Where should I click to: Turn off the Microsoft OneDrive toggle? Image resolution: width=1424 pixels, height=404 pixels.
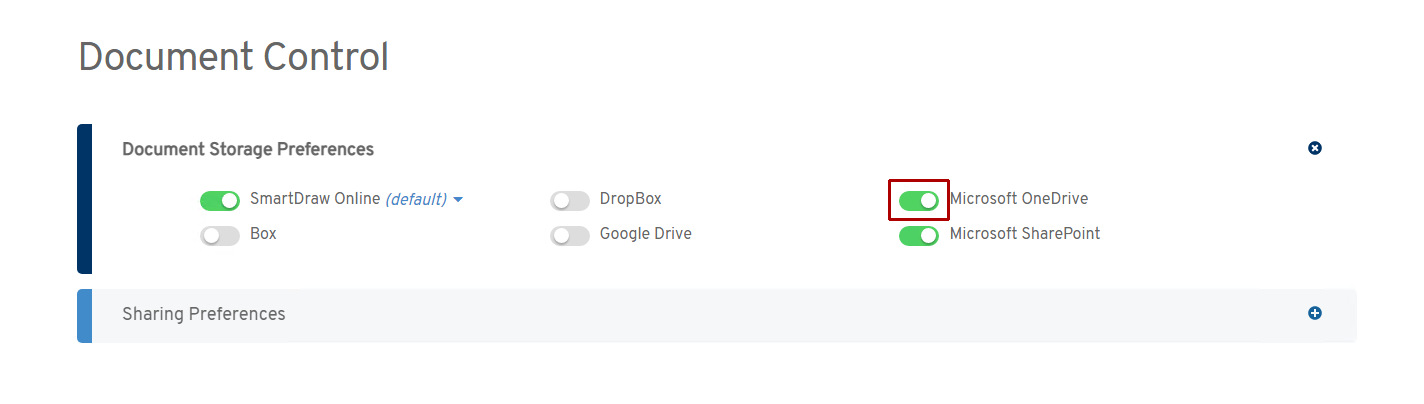tap(919, 201)
